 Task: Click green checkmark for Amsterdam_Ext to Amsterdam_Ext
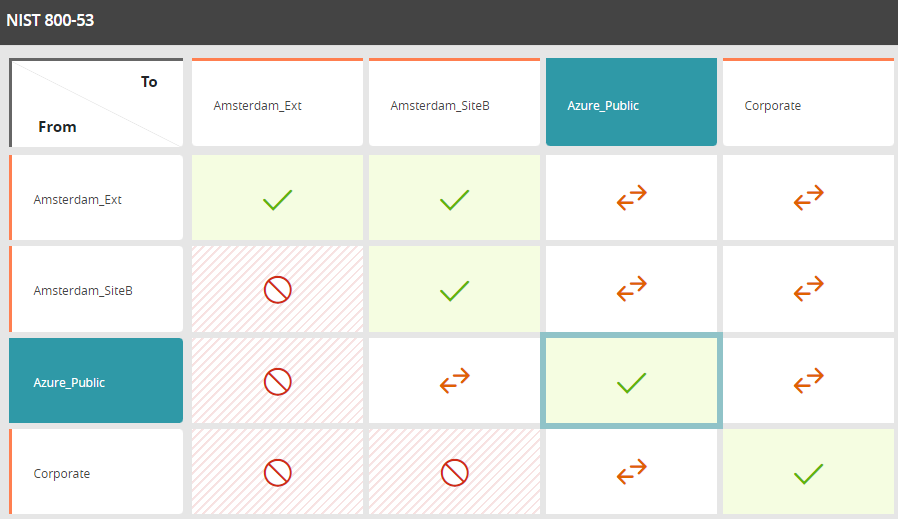coord(277,200)
